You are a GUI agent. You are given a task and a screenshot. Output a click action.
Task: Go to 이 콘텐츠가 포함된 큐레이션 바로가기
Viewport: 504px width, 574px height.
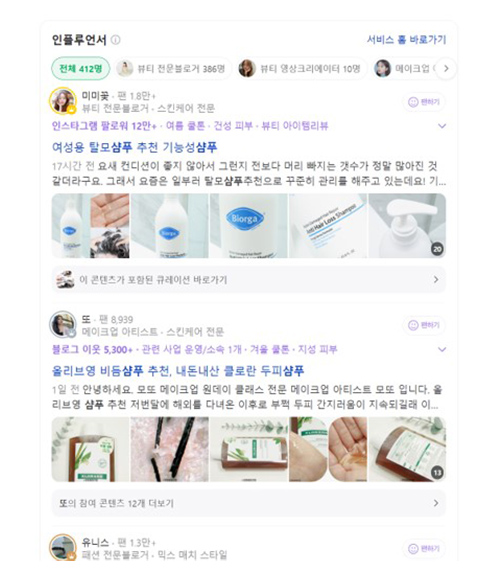(x=249, y=280)
